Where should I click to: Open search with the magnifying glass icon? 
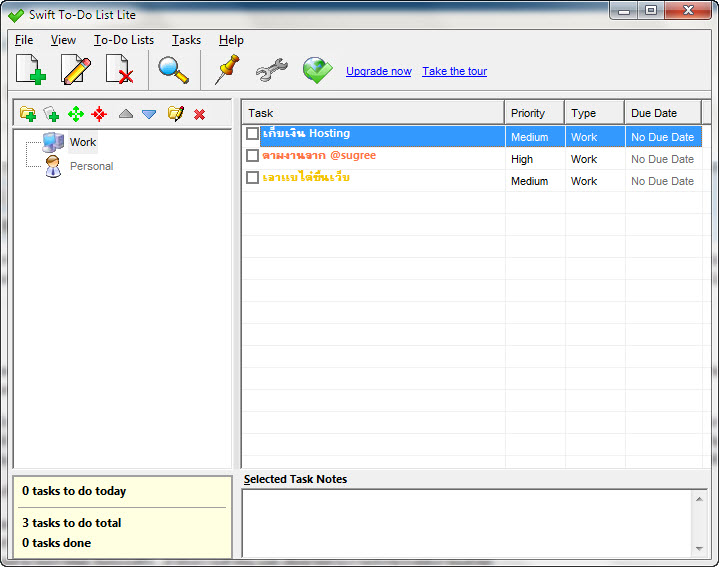(173, 70)
